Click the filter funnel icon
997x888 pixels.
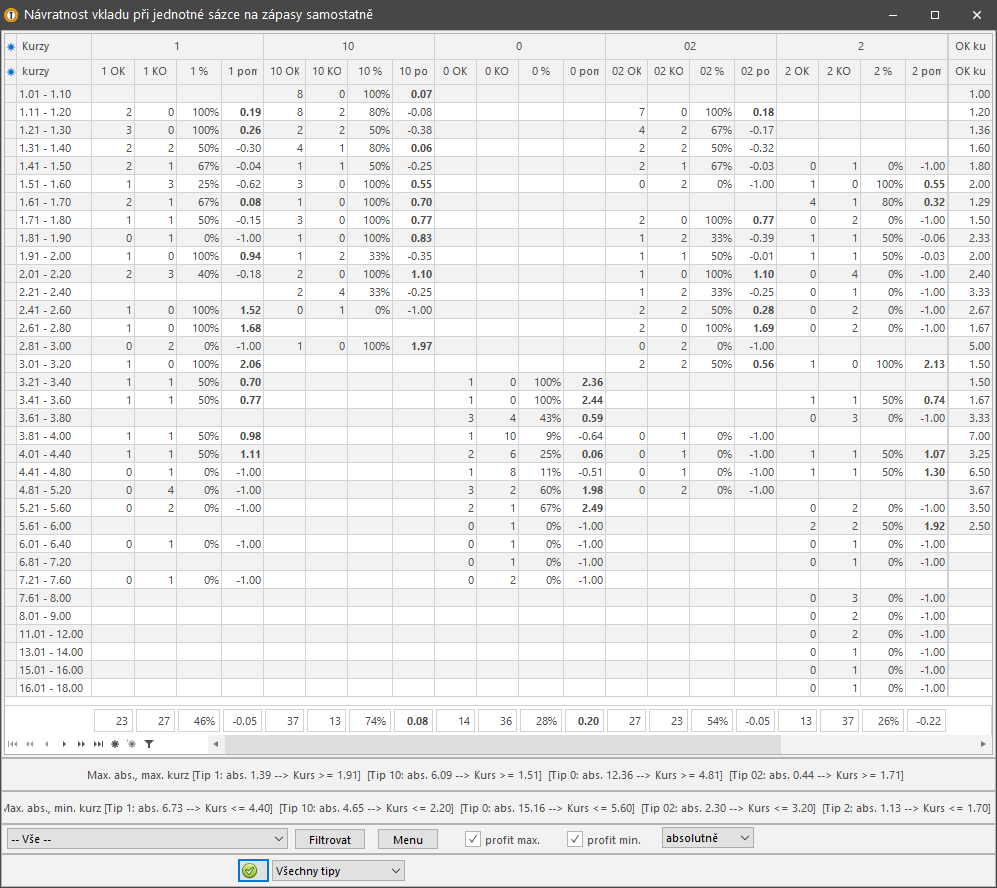point(149,744)
